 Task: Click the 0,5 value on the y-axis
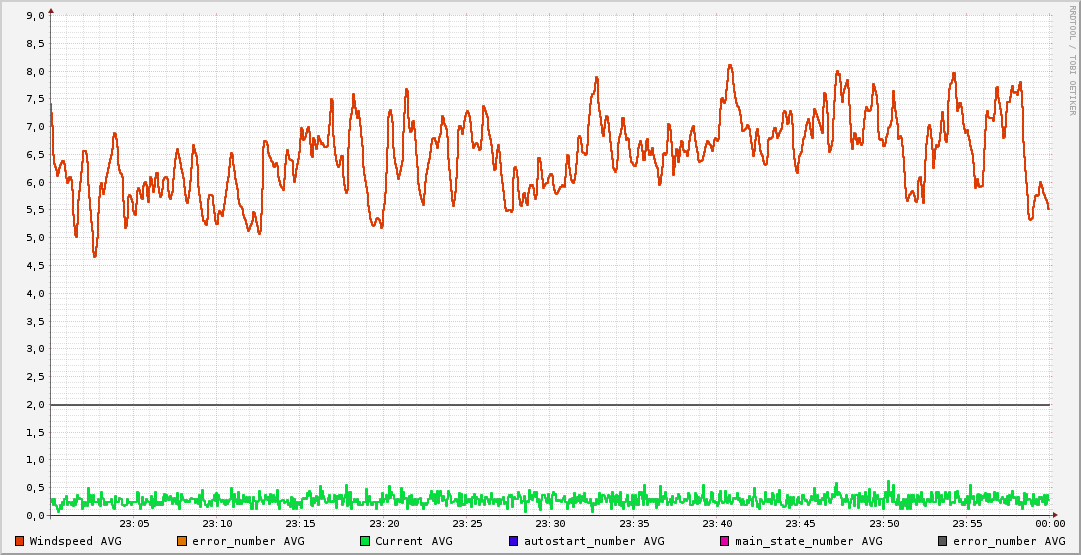(35, 488)
